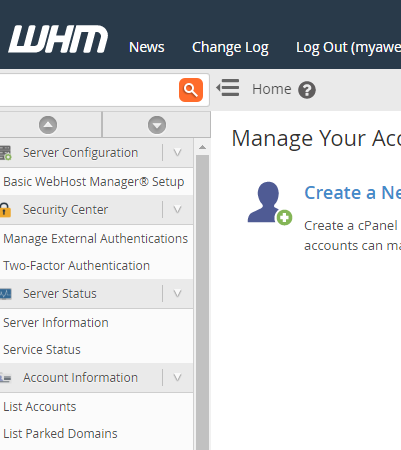
Task: Click the Account Information icon
Action: 5,378
